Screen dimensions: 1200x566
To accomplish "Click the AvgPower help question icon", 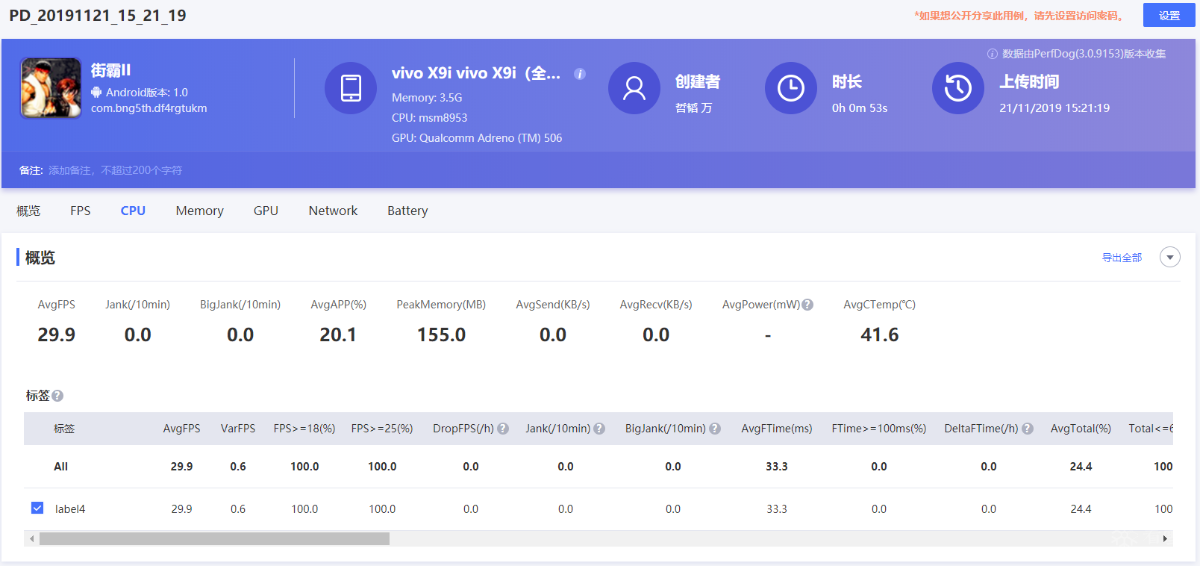I will [x=807, y=305].
